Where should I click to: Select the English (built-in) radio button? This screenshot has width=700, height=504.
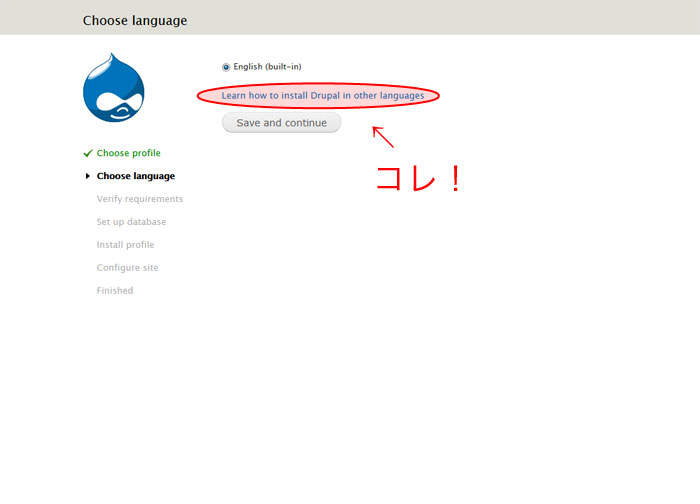(x=226, y=67)
